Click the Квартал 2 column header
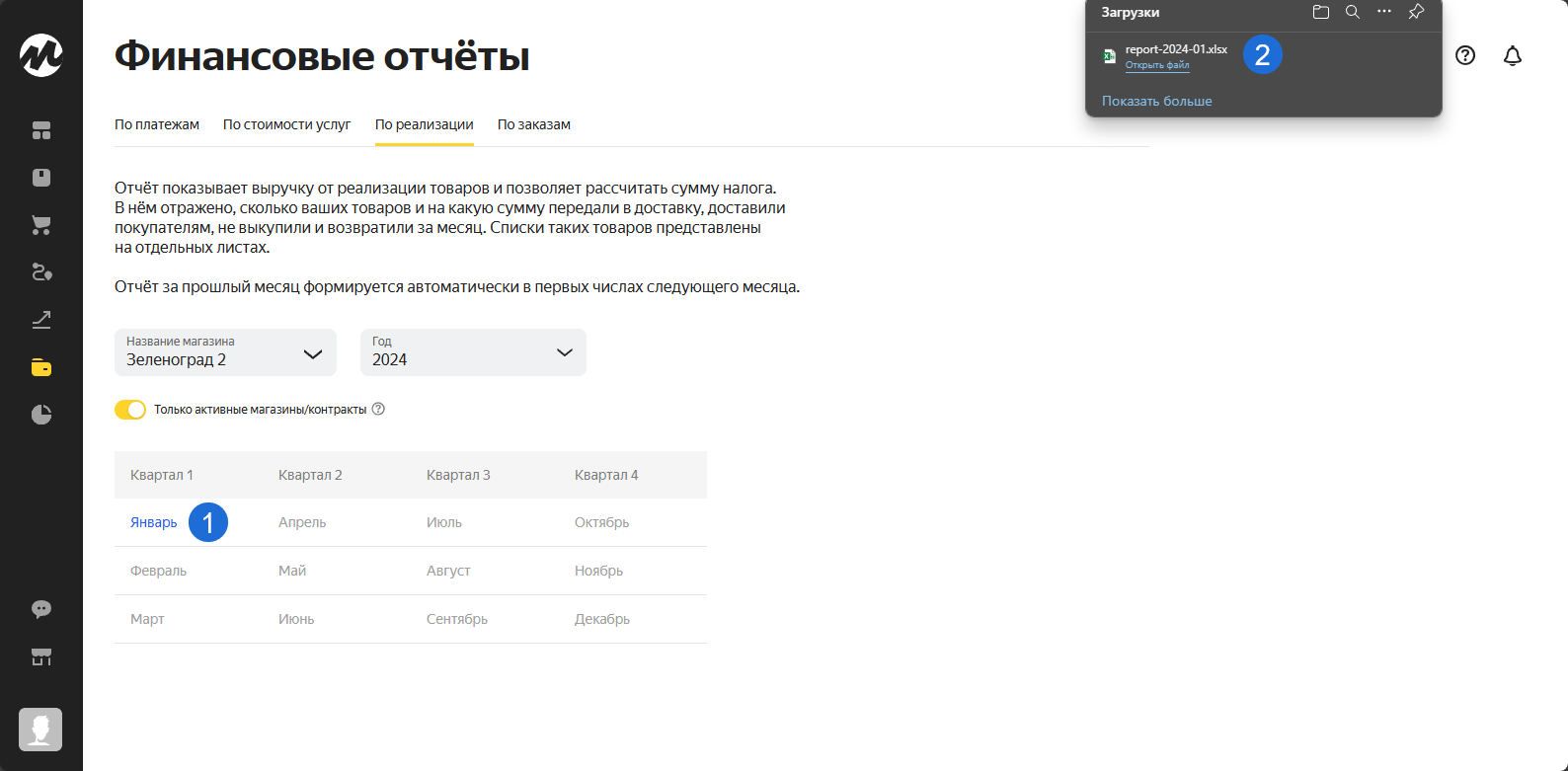Screen dimensions: 1568x771 [310, 475]
